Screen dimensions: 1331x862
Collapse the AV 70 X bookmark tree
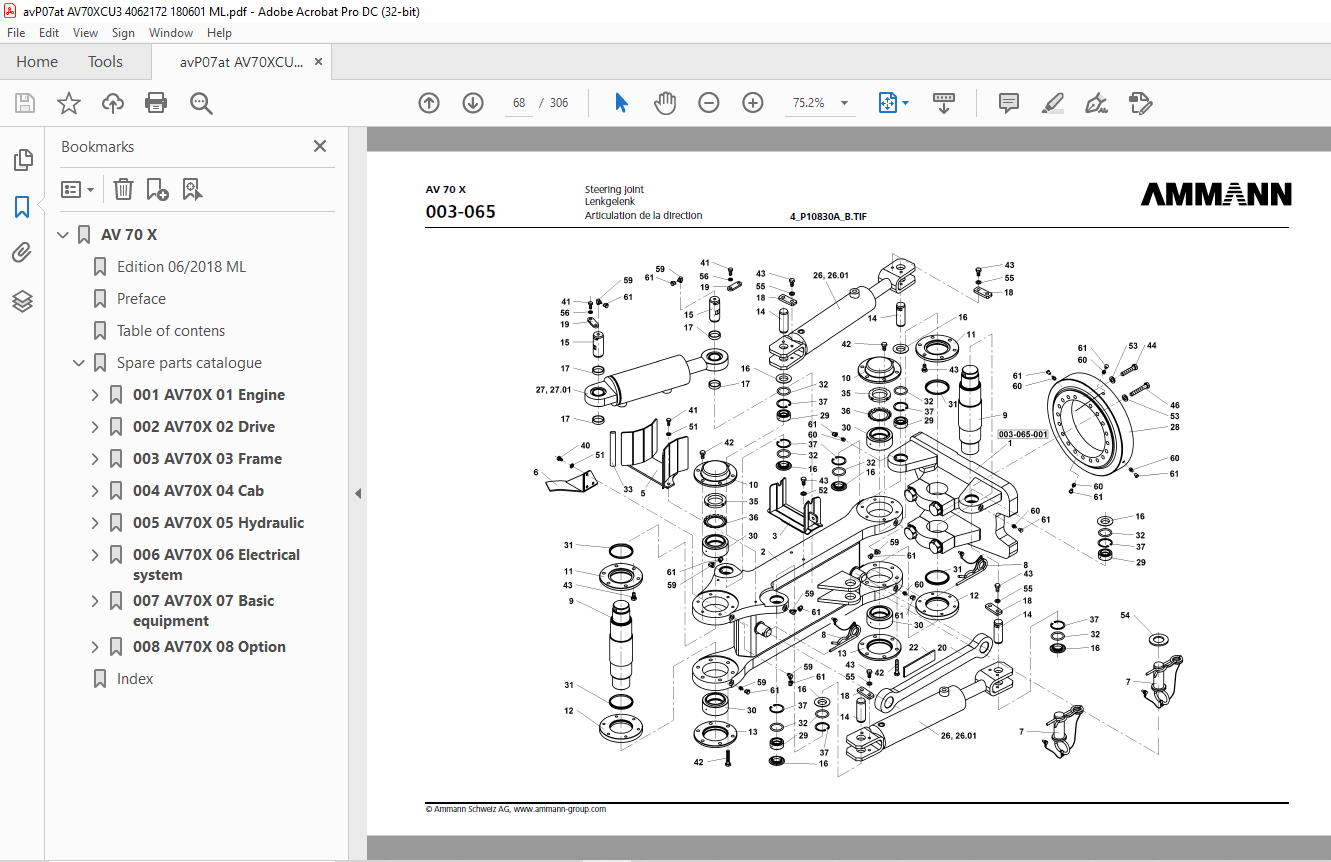tap(63, 235)
